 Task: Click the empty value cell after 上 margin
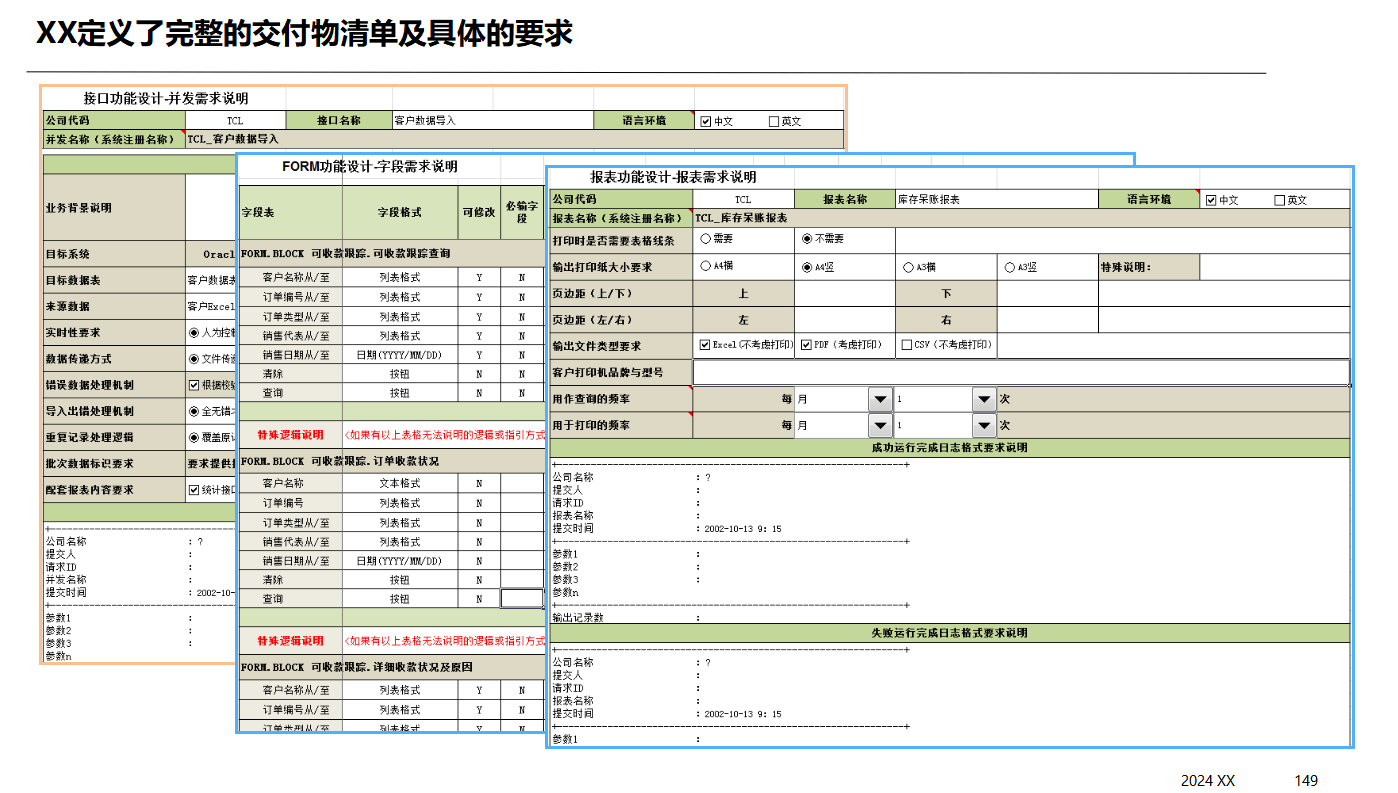pos(845,294)
